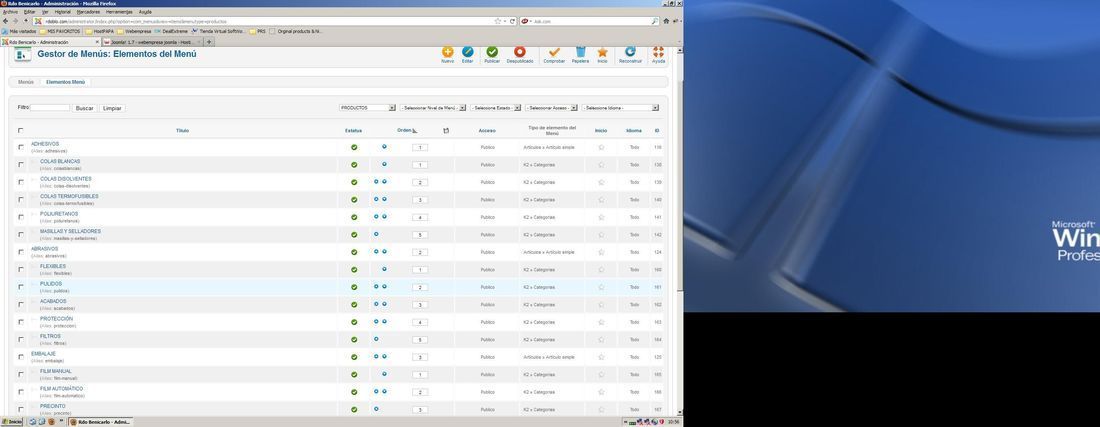
Task: Open the MIS FAVORITOS bookmark folder
Action: [x=60, y=32]
